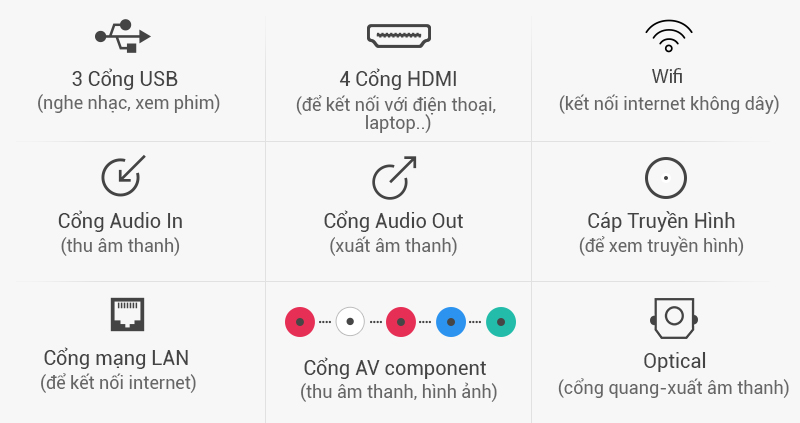The image size is (800, 423).
Task: Click the "Cổng AV component" label
Action: click(394, 368)
